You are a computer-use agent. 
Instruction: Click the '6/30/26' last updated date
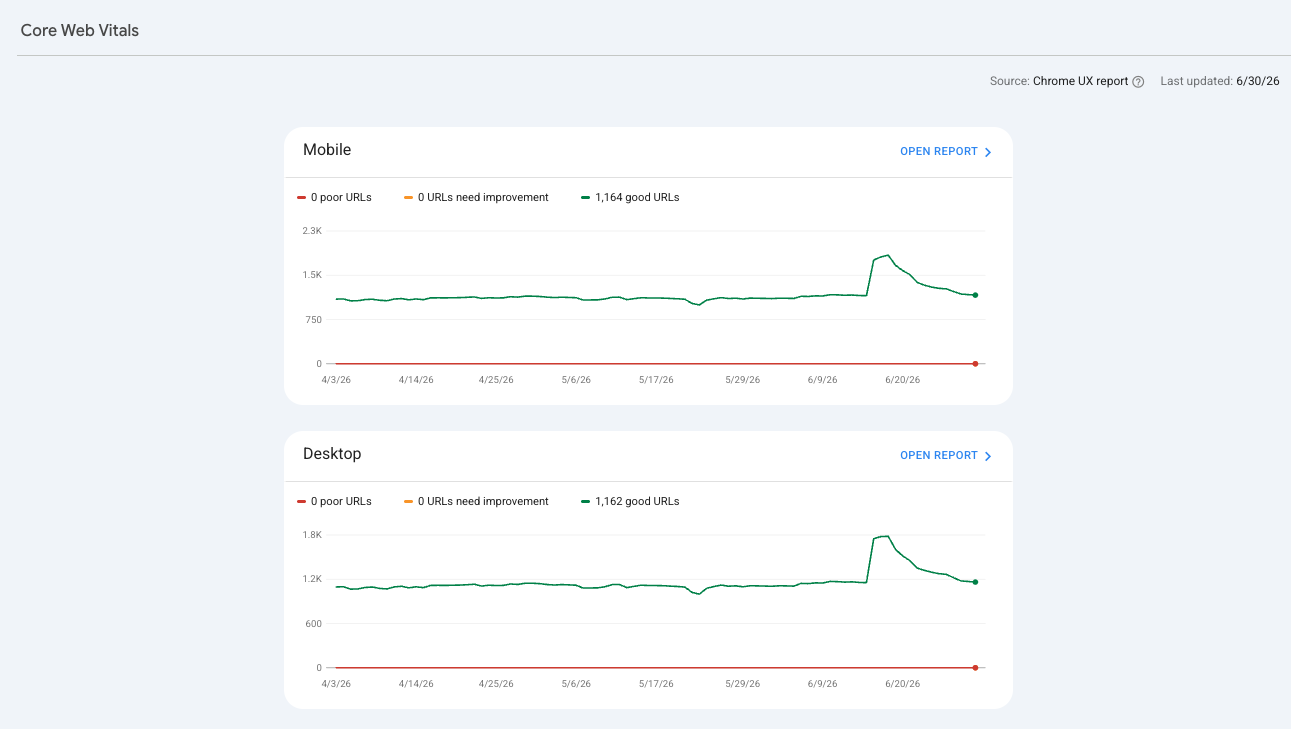tap(1258, 82)
